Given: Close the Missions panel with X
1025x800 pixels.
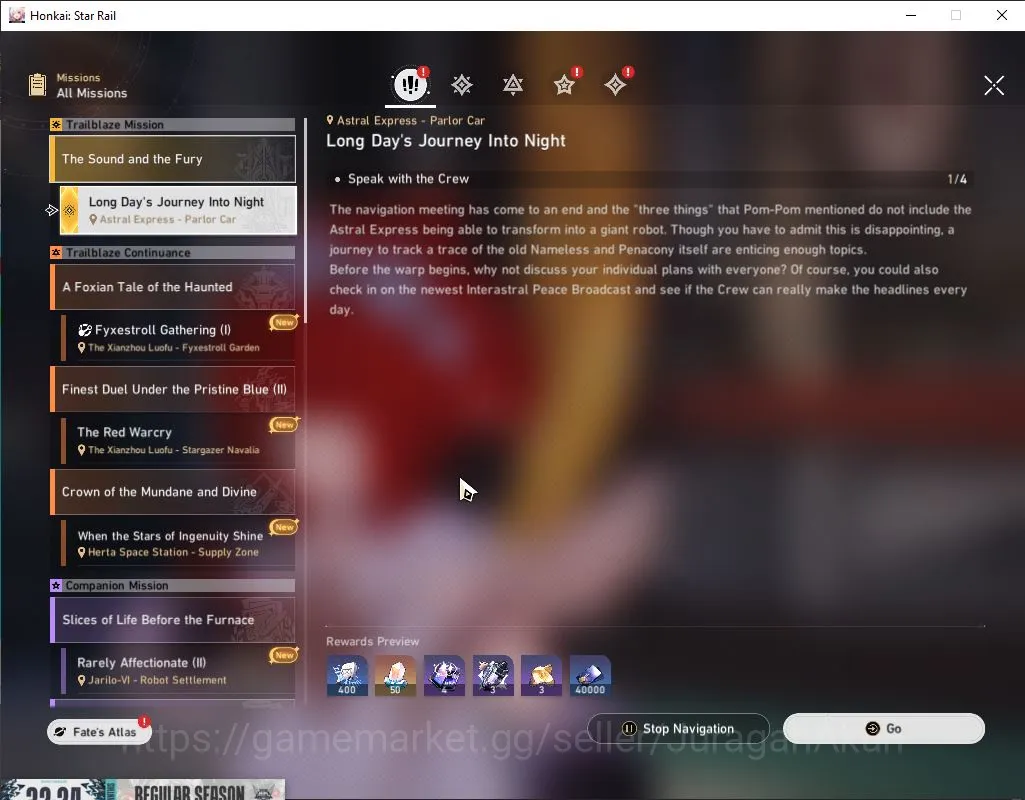Looking at the screenshot, I should click(x=994, y=85).
